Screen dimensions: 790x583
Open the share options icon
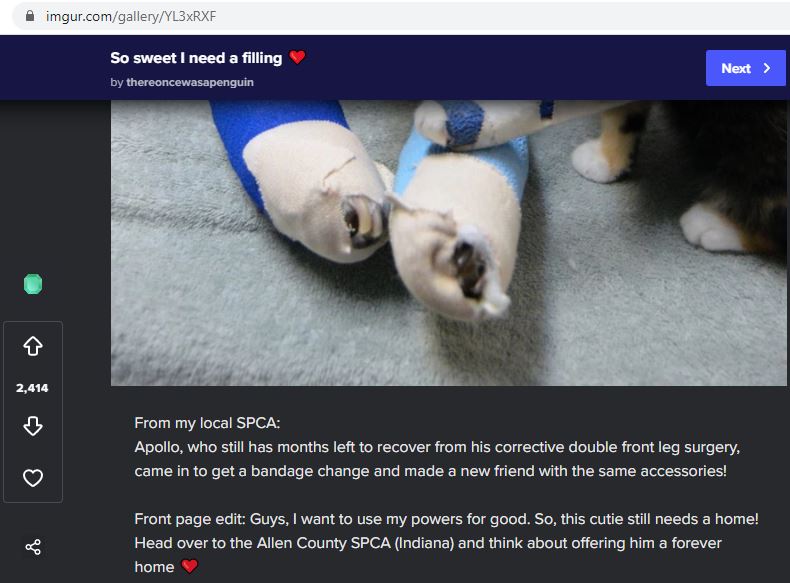click(x=33, y=547)
